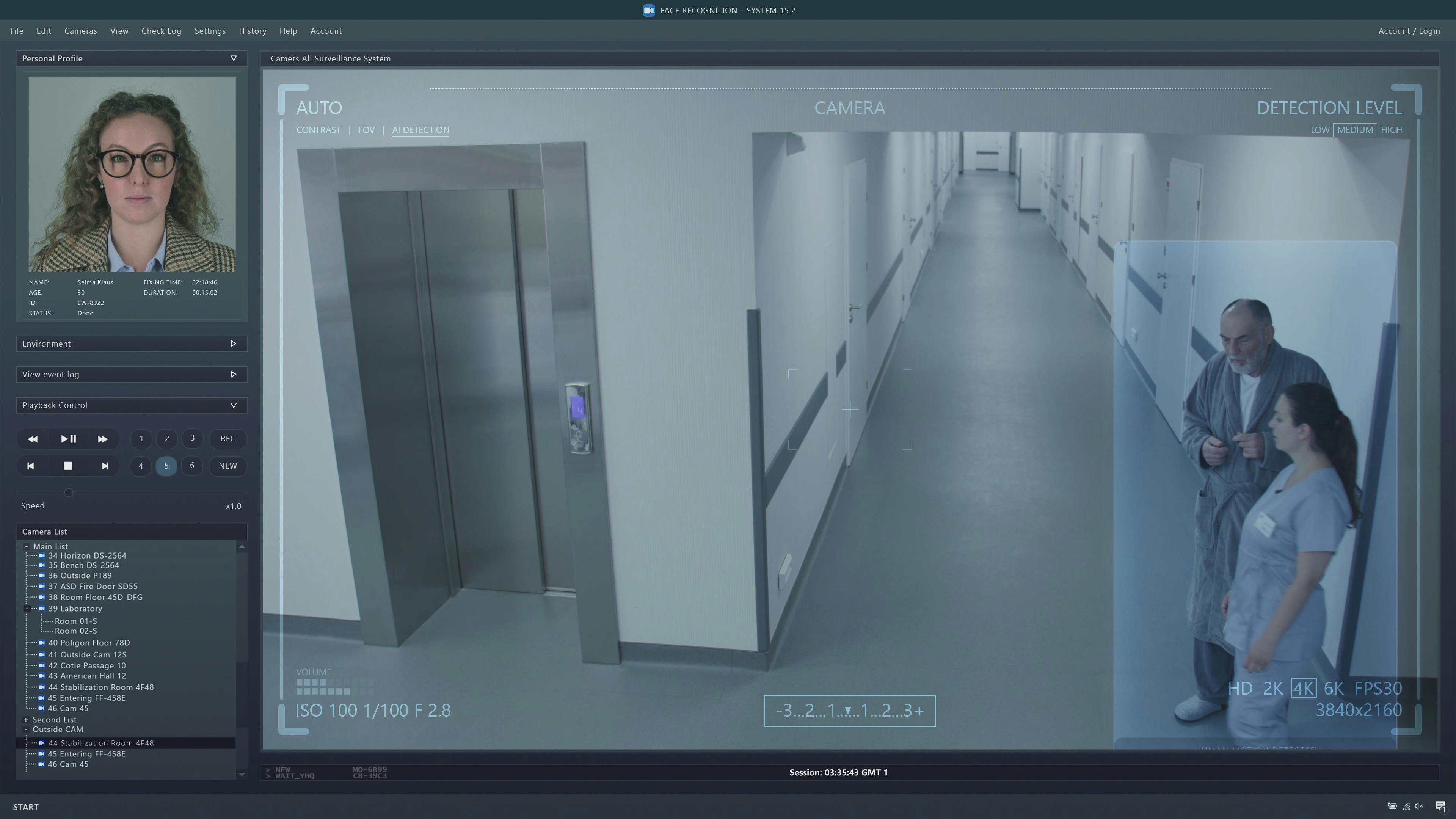Set detection level to HIGH
Viewport: 1456px width, 819px height.
pos(1392,130)
